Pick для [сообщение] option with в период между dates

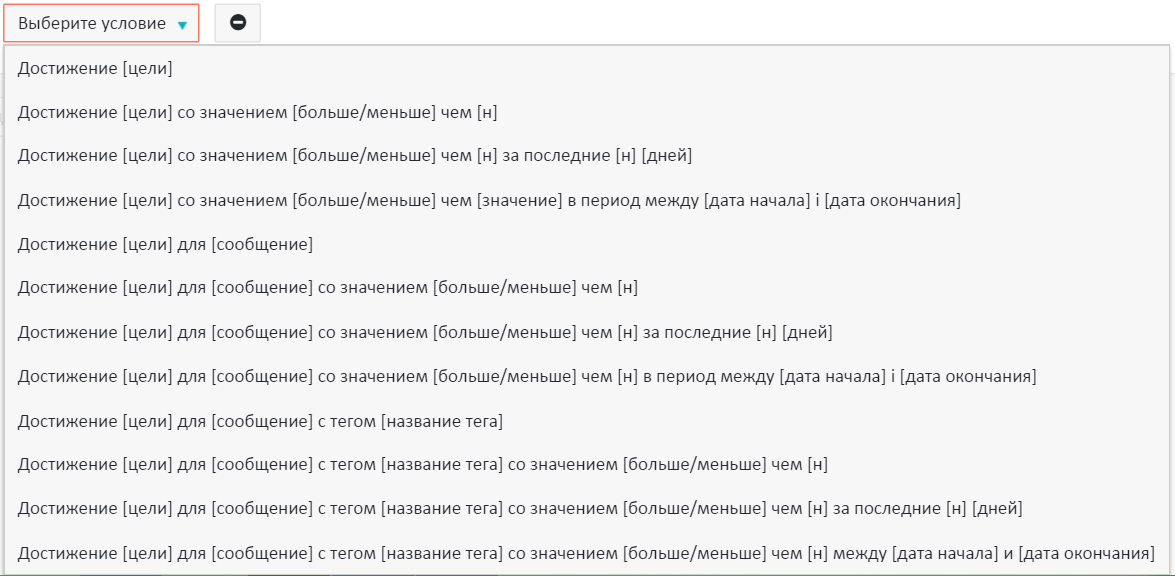tap(527, 377)
